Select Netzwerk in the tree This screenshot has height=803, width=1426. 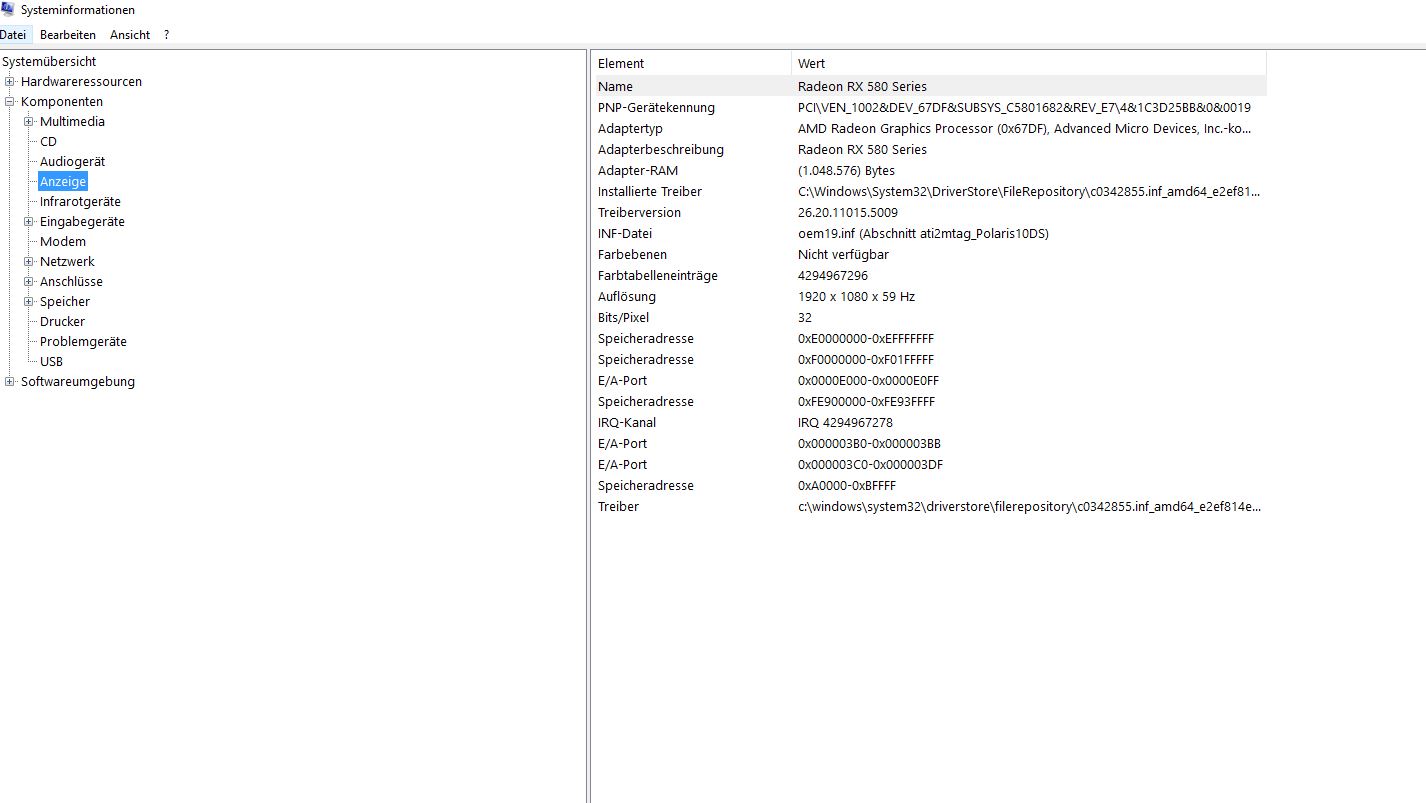[67, 262]
